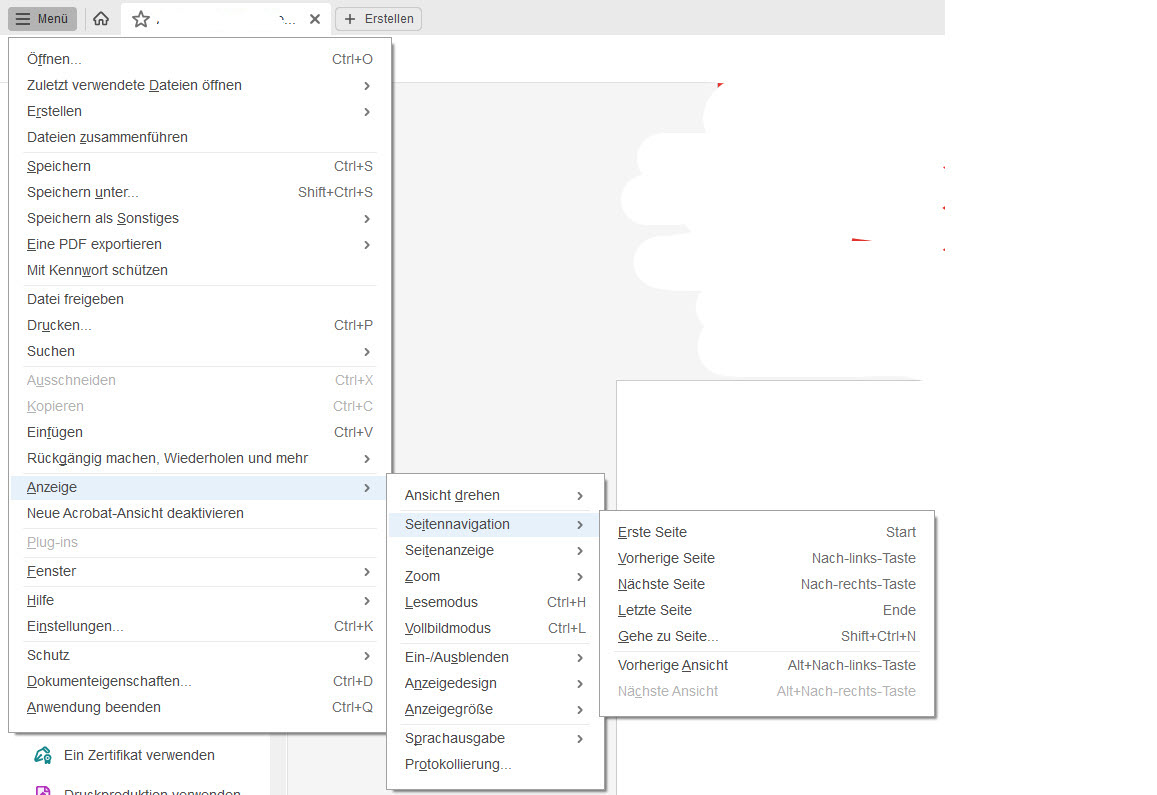The width and height of the screenshot is (1157, 795).
Task: Click the Menü hamburger button
Action: click(42, 18)
